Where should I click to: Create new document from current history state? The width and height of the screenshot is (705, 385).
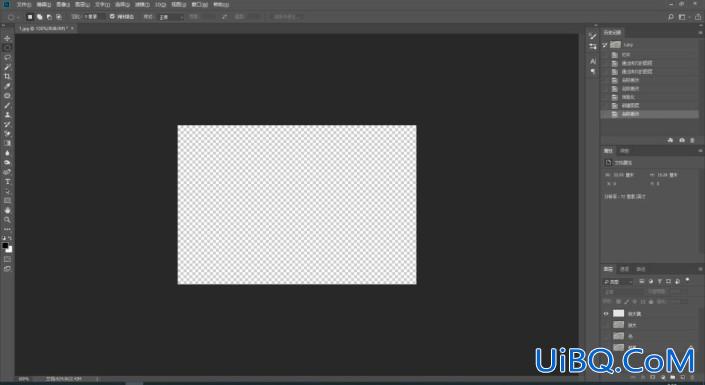pyautogui.click(x=670, y=140)
